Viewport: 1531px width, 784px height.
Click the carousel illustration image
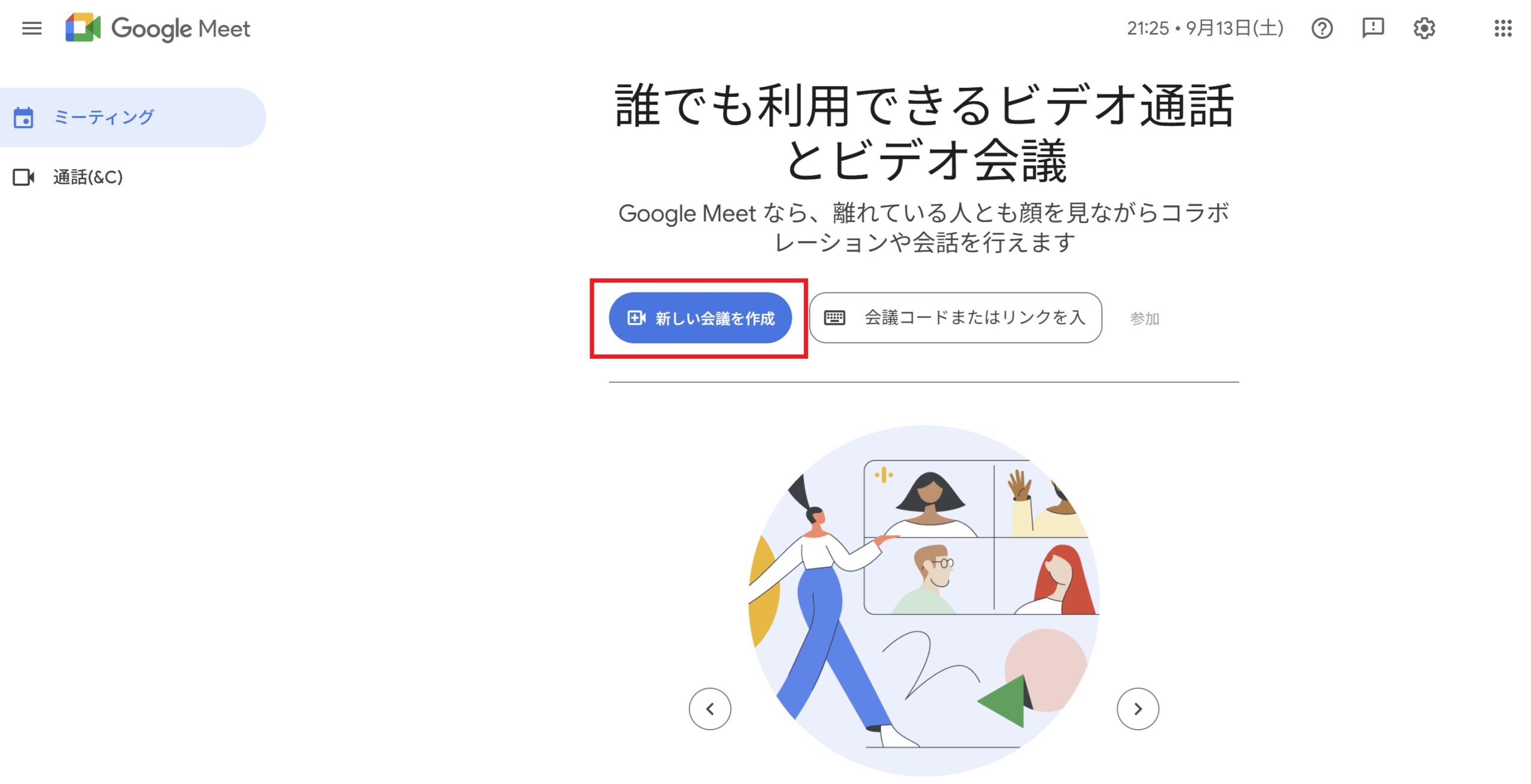(x=924, y=598)
